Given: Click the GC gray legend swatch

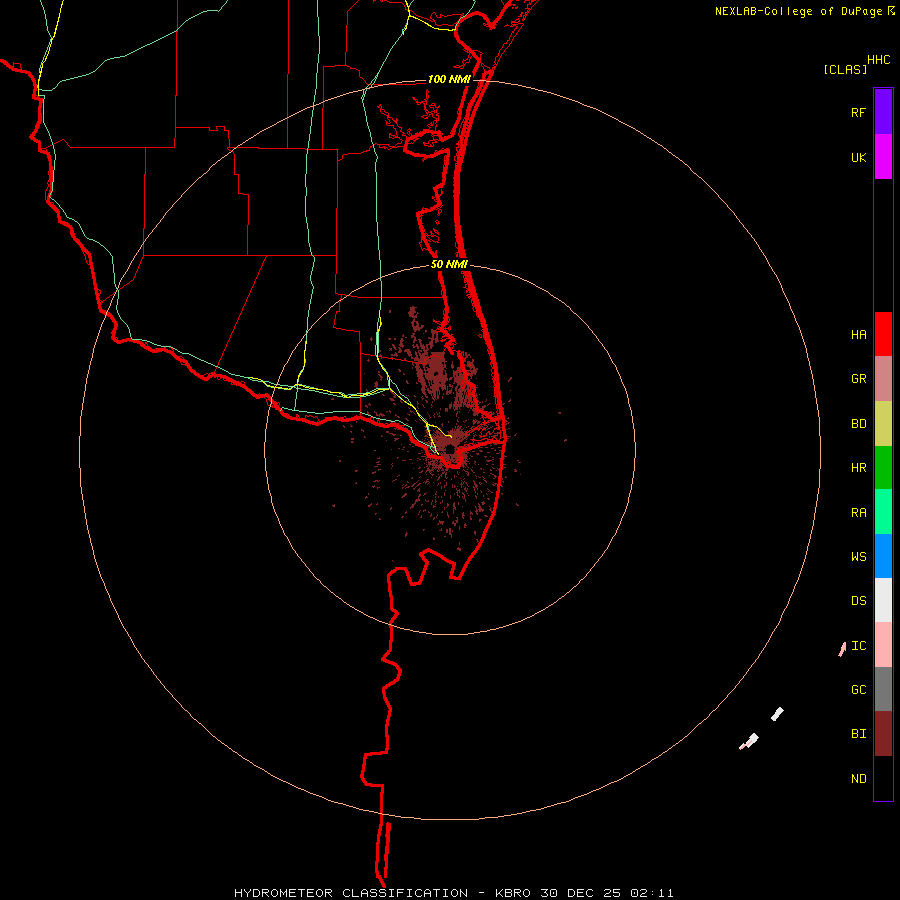Looking at the screenshot, I should pos(883,689).
